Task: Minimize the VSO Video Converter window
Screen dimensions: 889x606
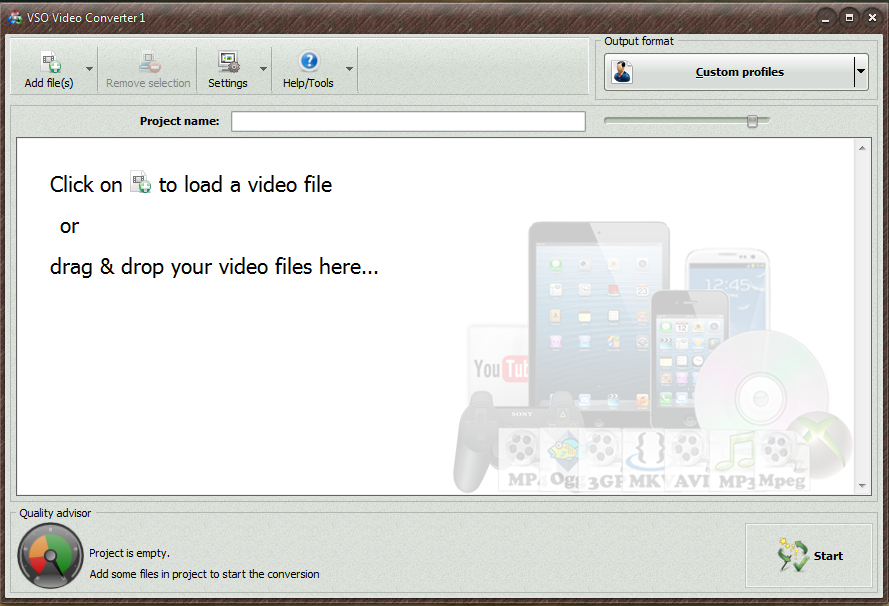Action: point(826,18)
